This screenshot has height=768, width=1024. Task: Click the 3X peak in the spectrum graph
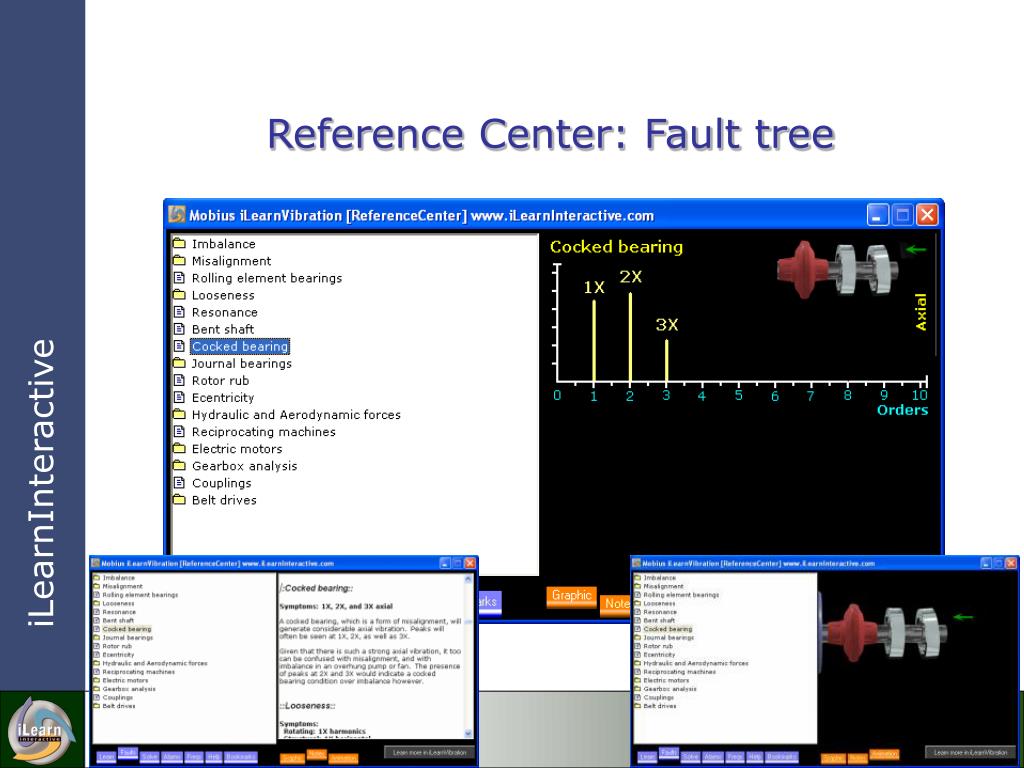(x=666, y=360)
